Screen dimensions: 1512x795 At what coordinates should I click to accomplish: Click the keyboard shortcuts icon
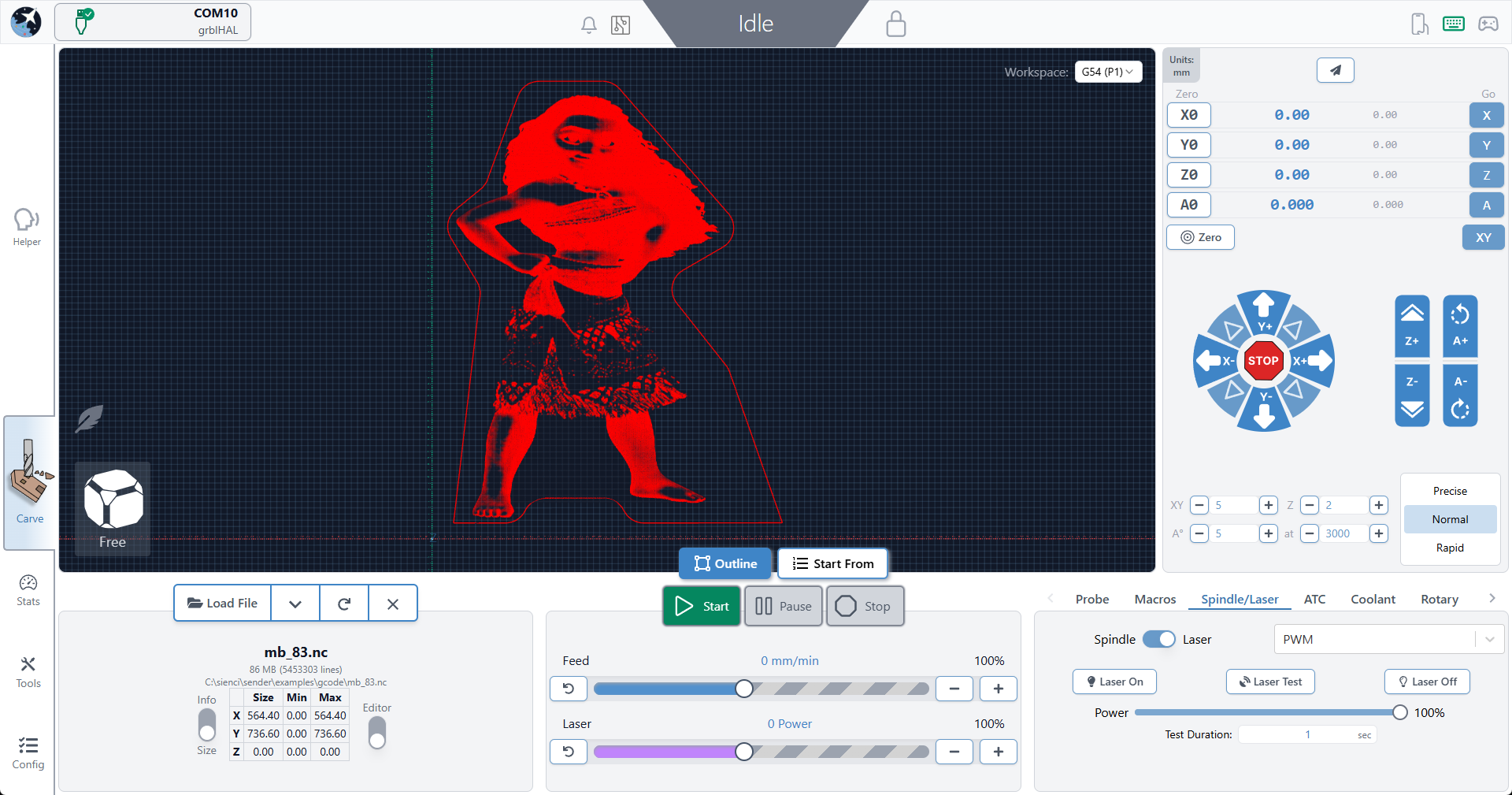tap(1453, 24)
